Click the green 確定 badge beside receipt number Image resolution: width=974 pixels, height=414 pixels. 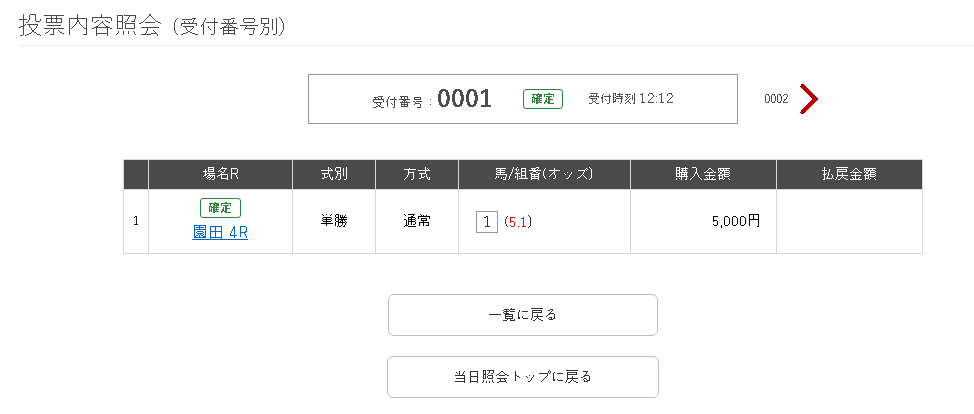coord(543,99)
